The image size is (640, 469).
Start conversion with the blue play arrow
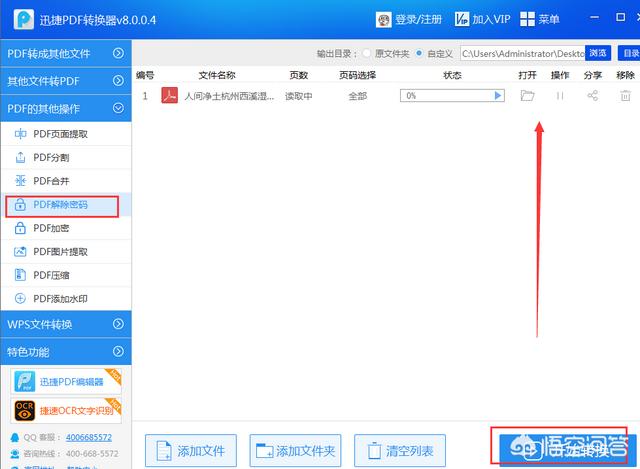[498, 96]
